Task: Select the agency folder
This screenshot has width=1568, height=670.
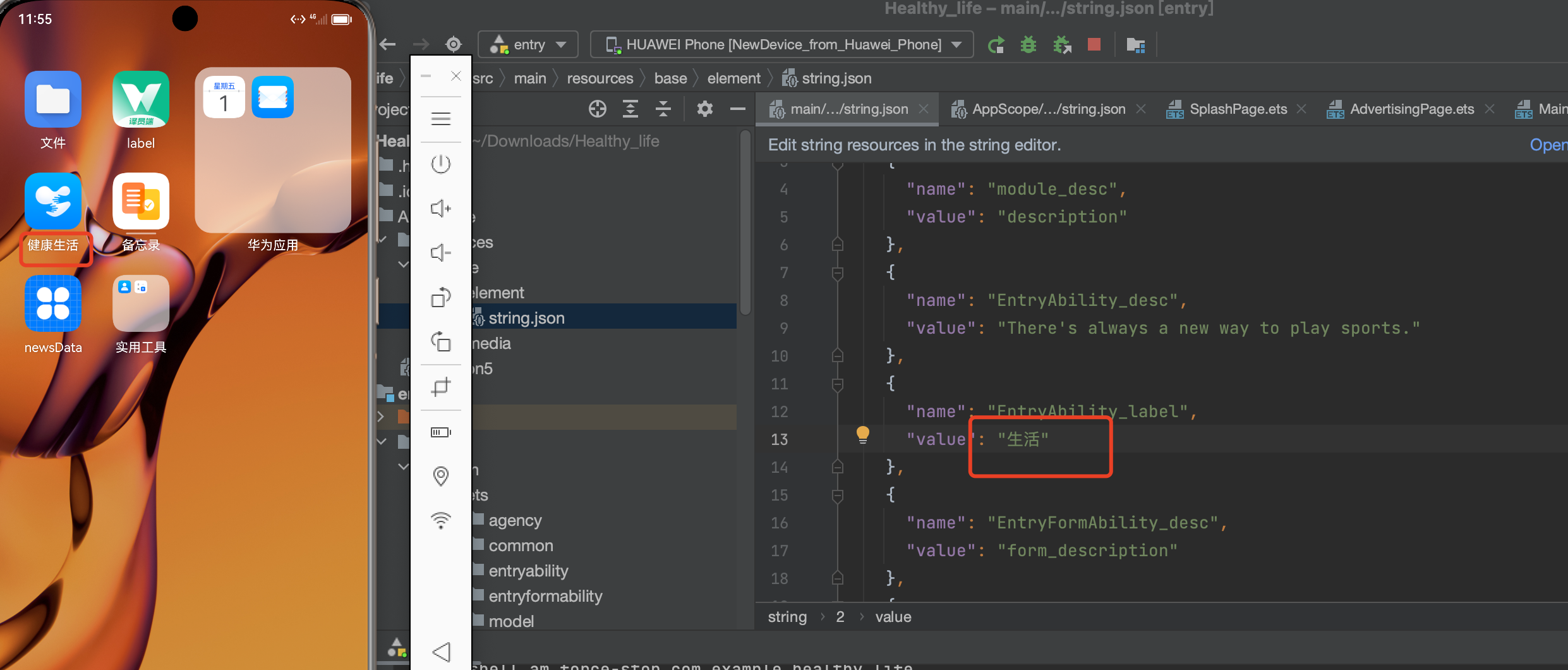Action: click(515, 520)
